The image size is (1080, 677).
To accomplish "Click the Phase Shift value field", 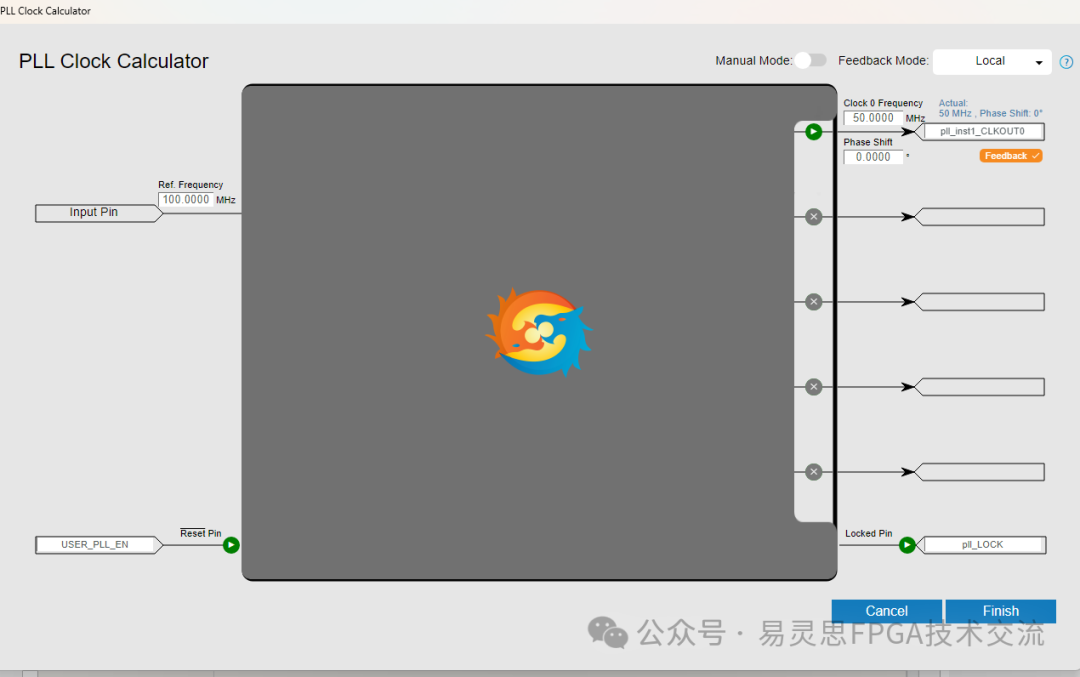I will point(872,157).
